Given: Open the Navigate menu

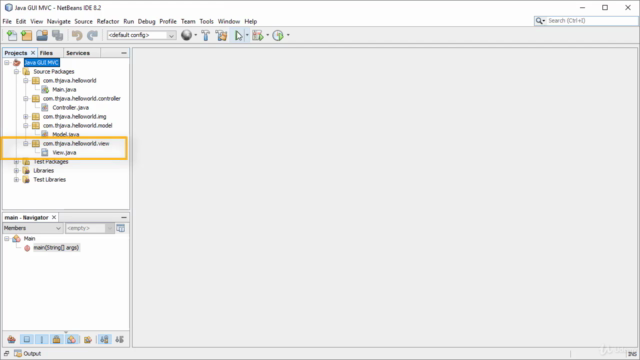Looking at the screenshot, I should coord(58,21).
